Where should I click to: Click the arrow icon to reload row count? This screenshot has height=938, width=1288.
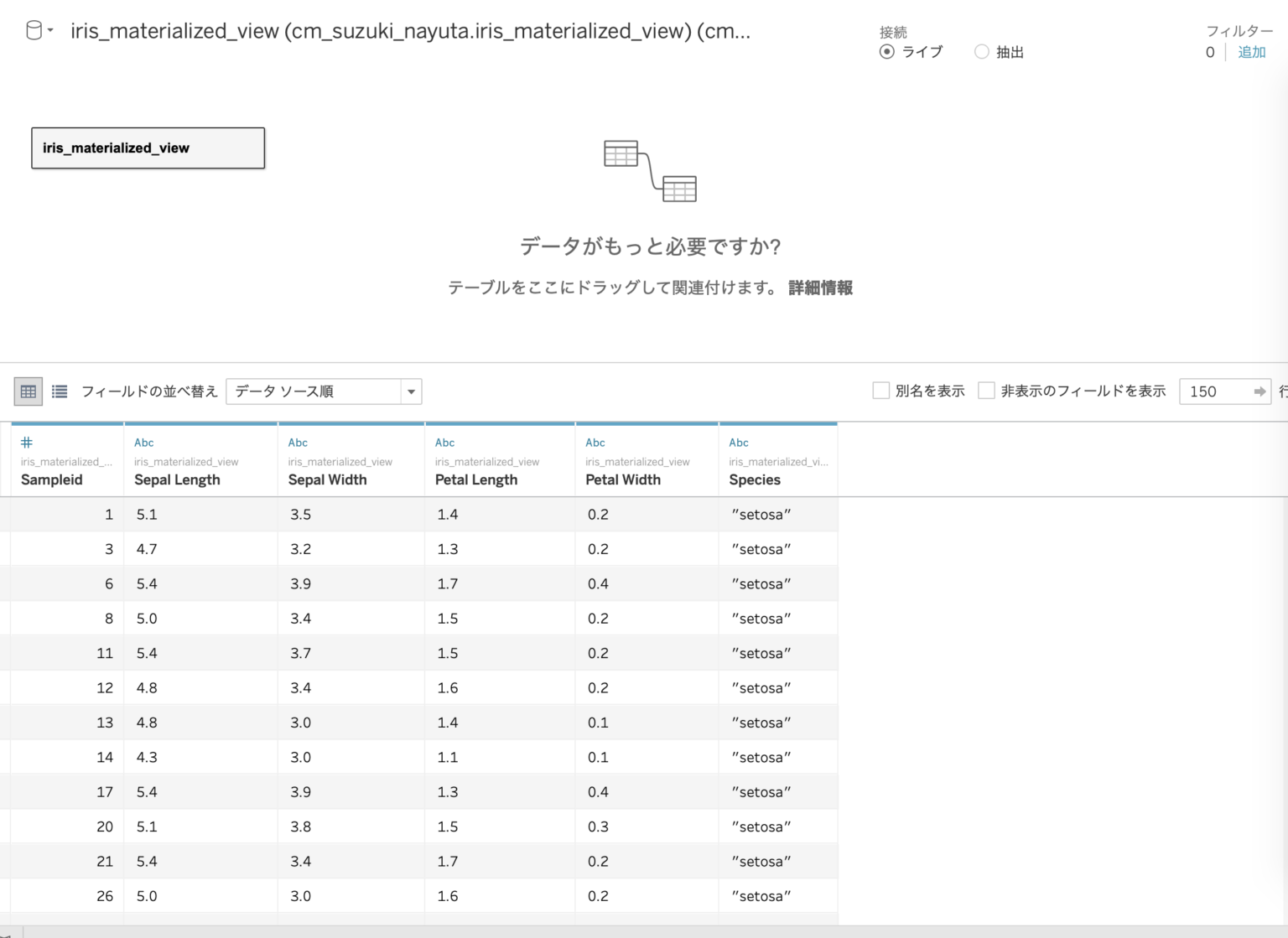[1259, 391]
